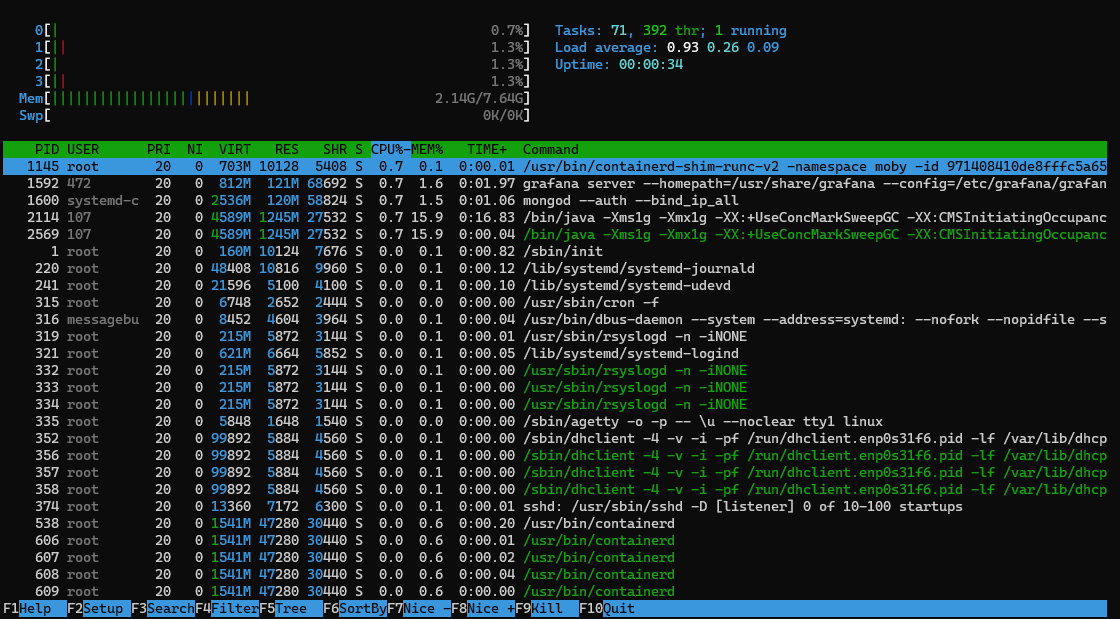1120x619 pixels.
Task: Click F10 Quit button
Action: pos(618,608)
